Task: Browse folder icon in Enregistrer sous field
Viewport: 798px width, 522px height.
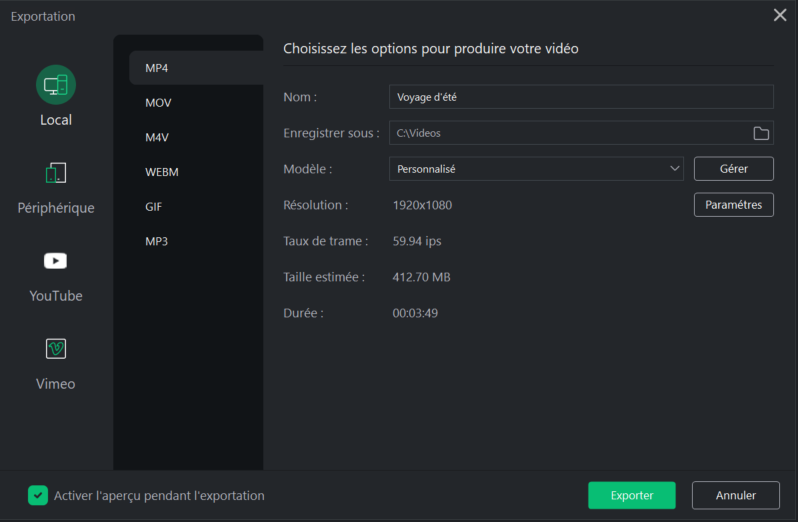Action: (761, 133)
